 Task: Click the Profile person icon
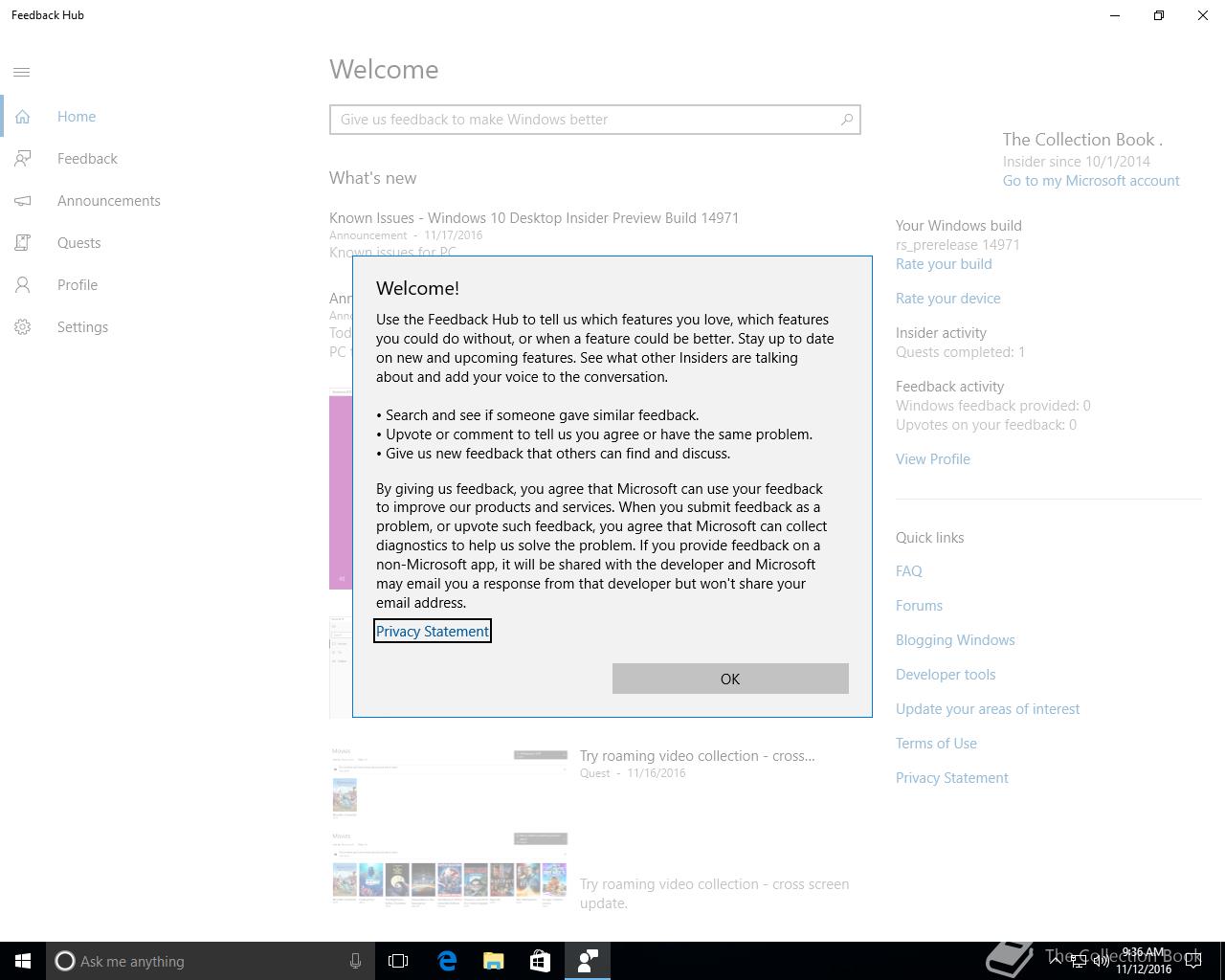click(22, 285)
